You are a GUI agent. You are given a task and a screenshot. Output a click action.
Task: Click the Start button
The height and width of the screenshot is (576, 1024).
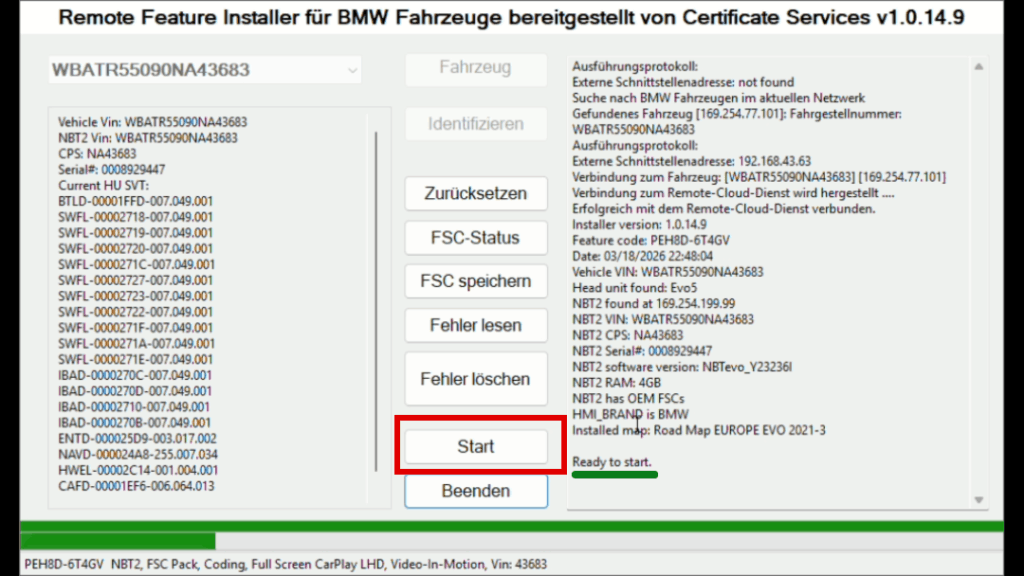(476, 445)
